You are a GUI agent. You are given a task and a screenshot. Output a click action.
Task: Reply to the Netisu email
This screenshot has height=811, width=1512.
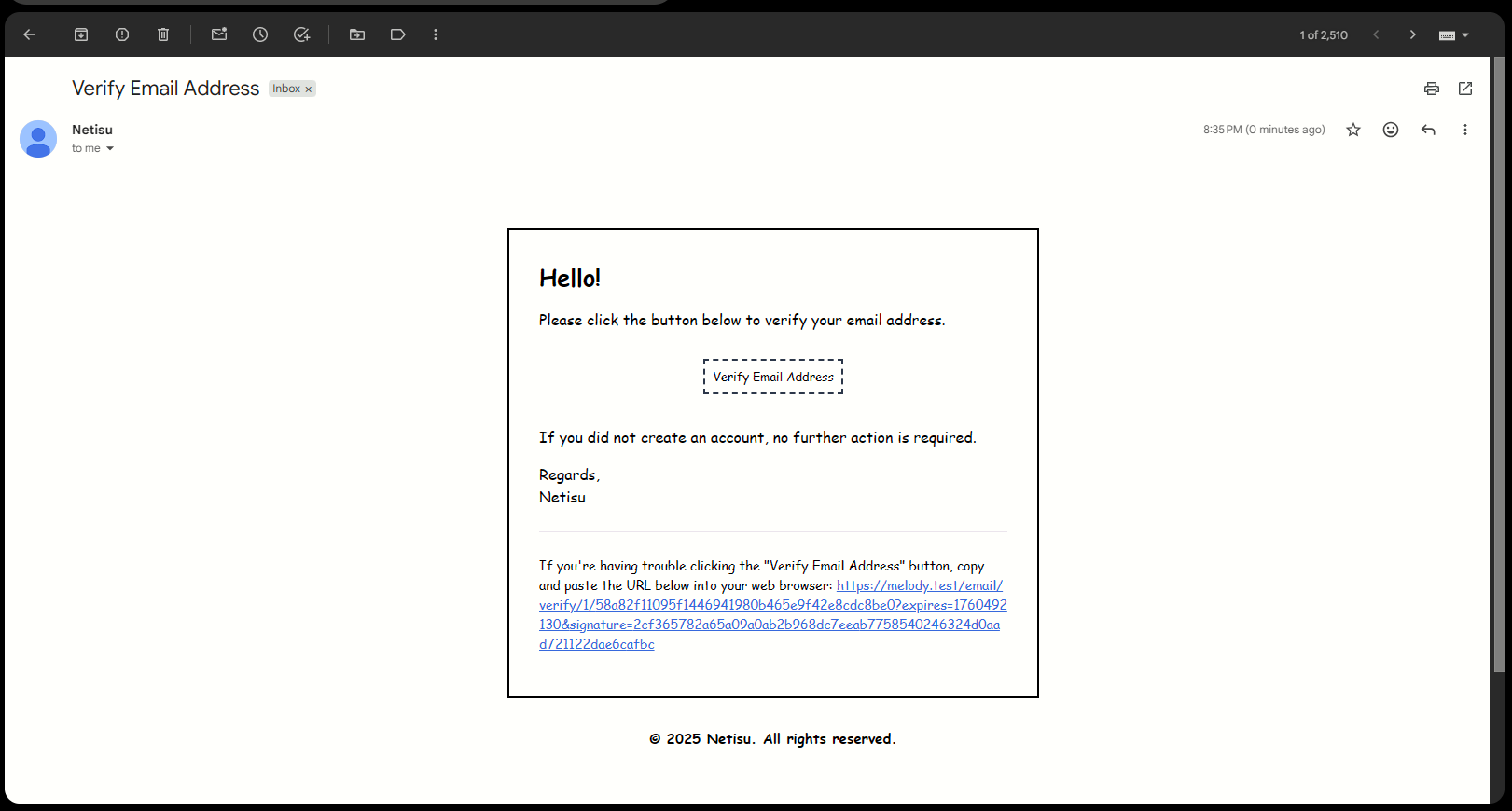point(1428,130)
